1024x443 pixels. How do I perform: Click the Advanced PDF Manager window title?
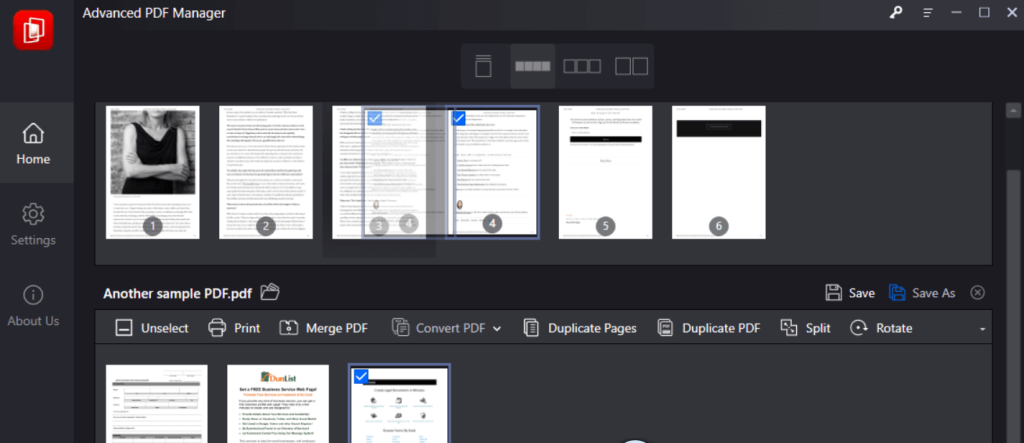point(154,13)
